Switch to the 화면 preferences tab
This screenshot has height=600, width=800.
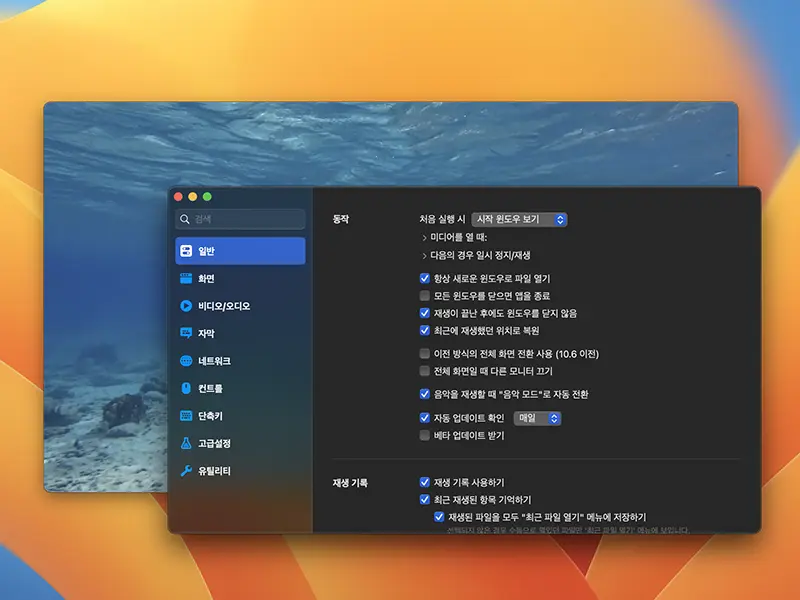(x=240, y=278)
